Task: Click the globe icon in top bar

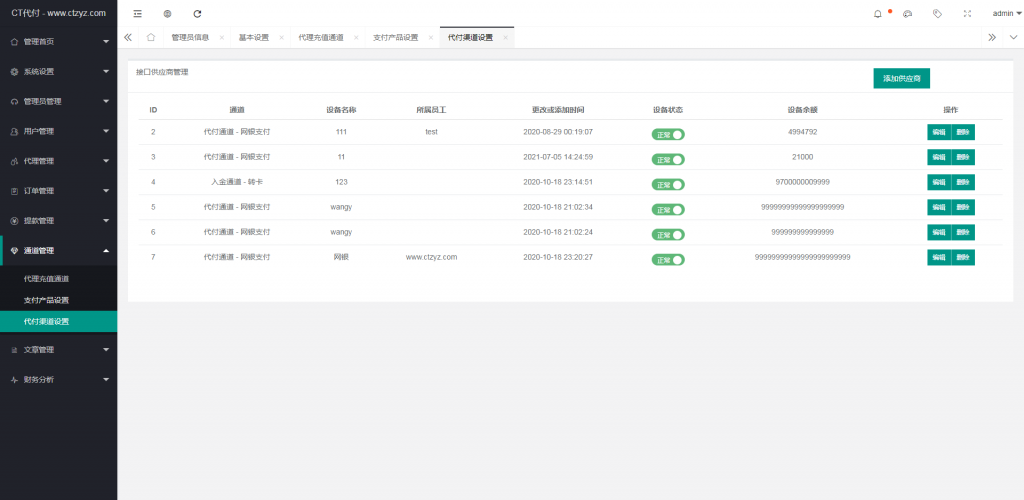Action: (x=167, y=14)
